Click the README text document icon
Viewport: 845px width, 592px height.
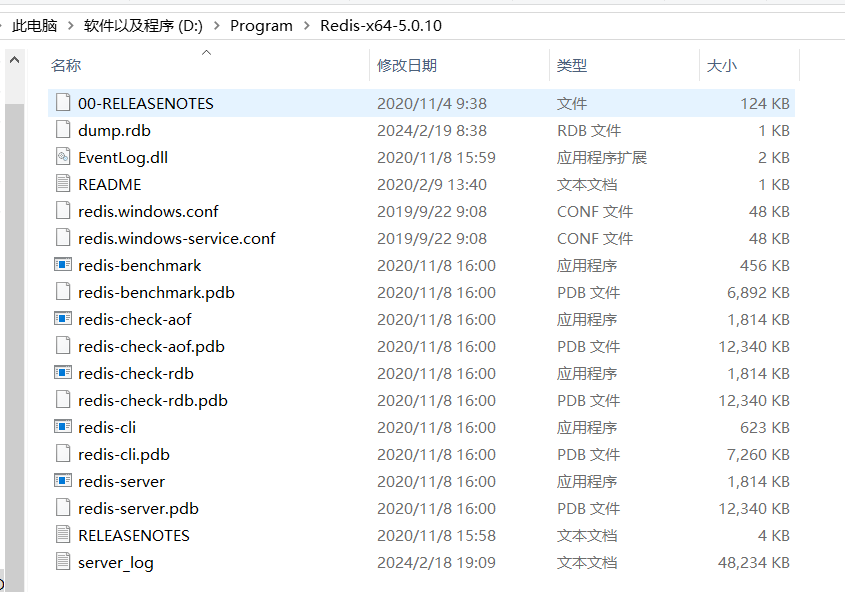(x=63, y=183)
